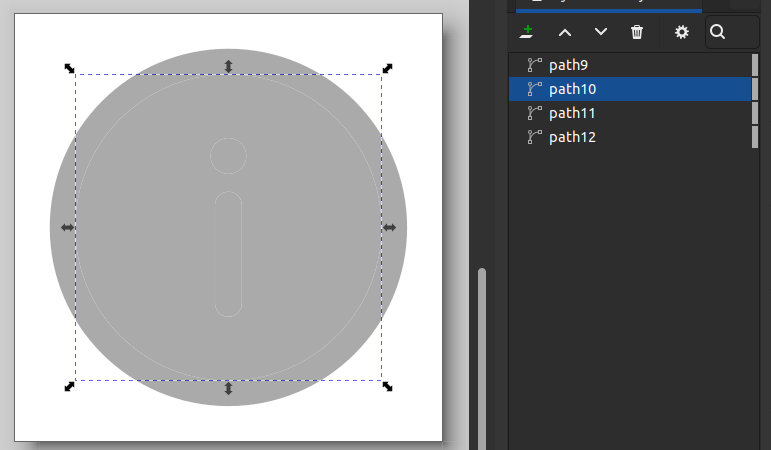Open layers panel settings gear
The image size is (771, 450).
682,32
